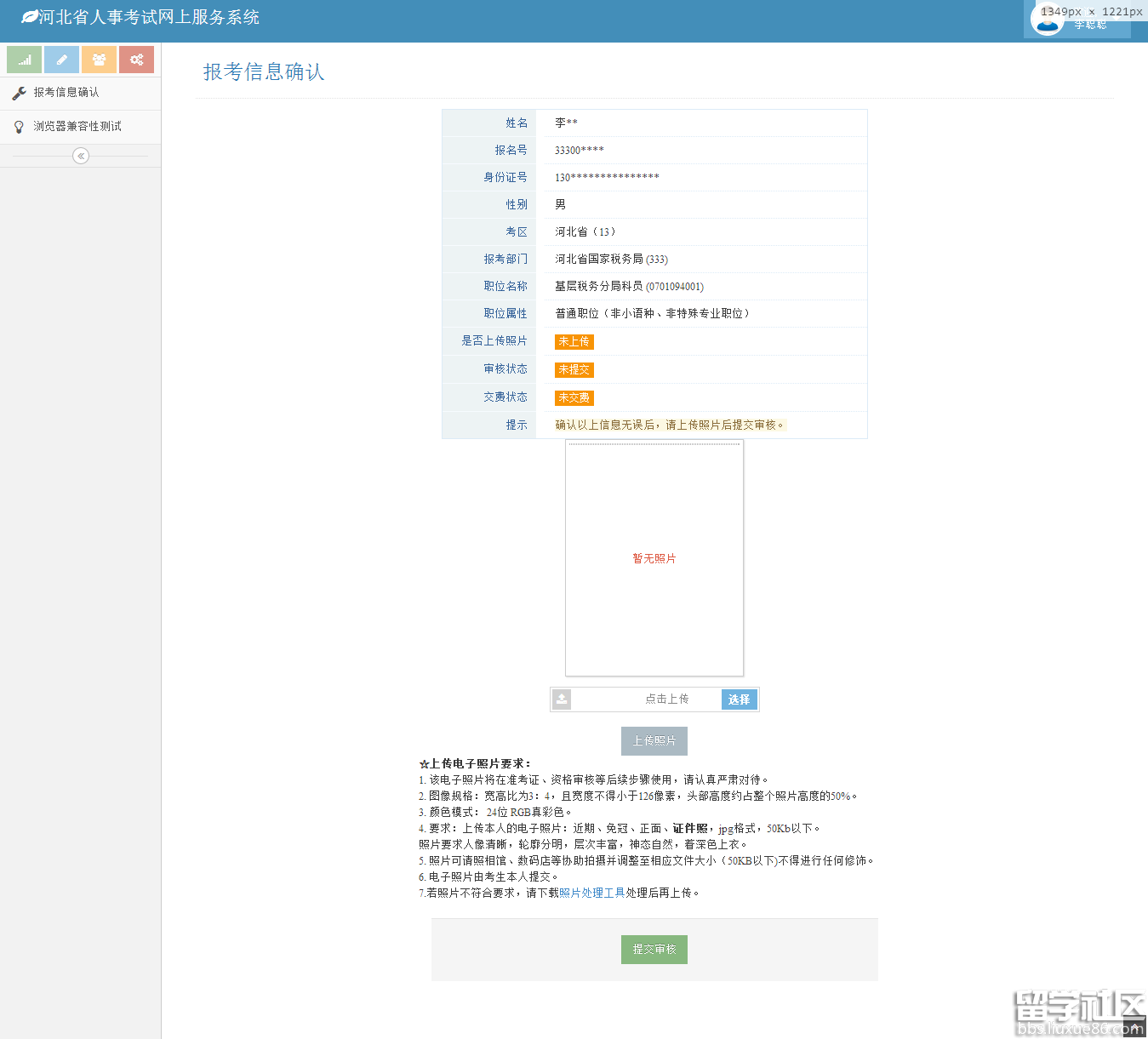Open the 照片处理工具 download link
The image size is (1148, 1039).
click(x=591, y=893)
